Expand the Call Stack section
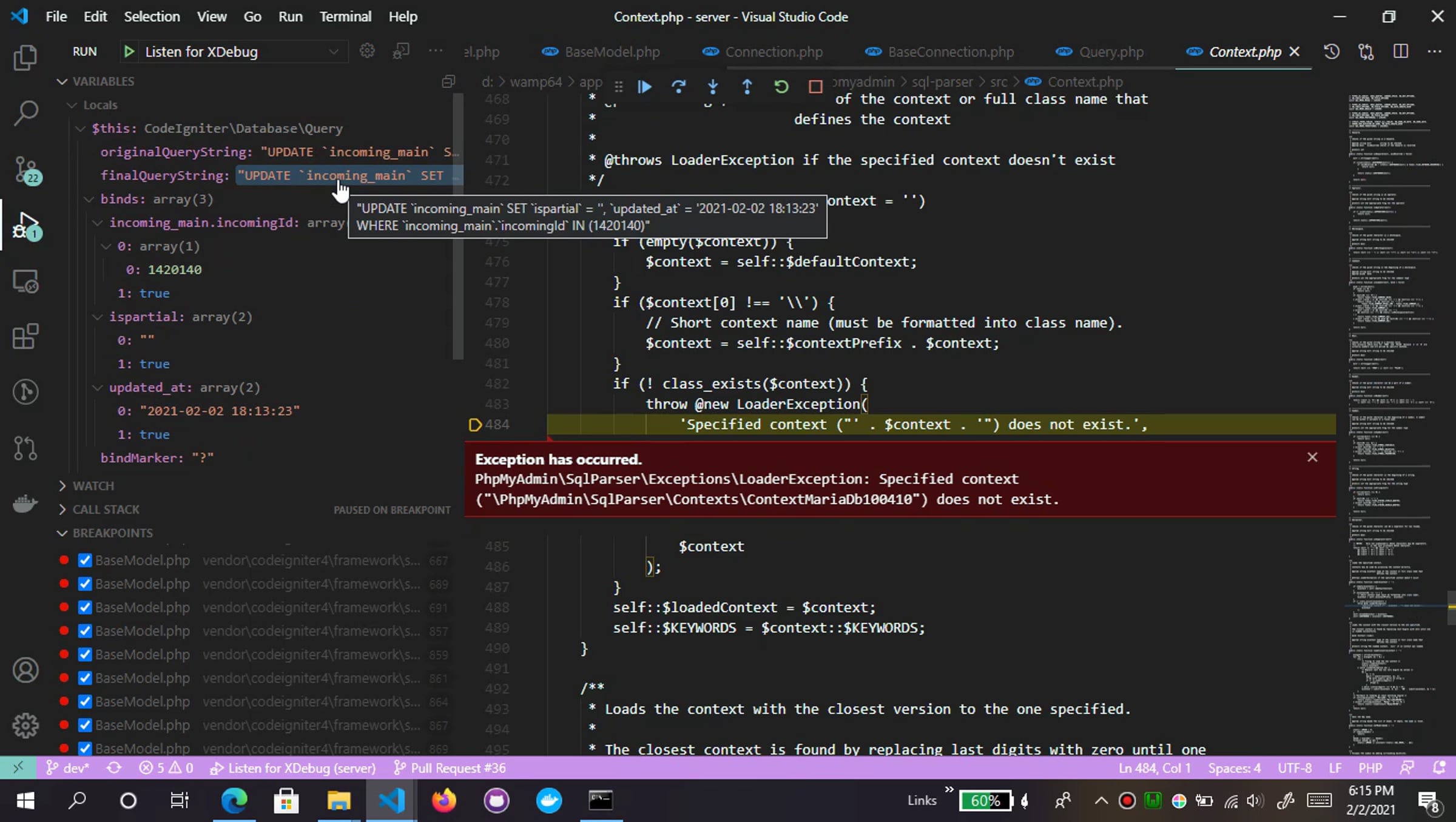The width and height of the screenshot is (1456, 822). point(62,510)
